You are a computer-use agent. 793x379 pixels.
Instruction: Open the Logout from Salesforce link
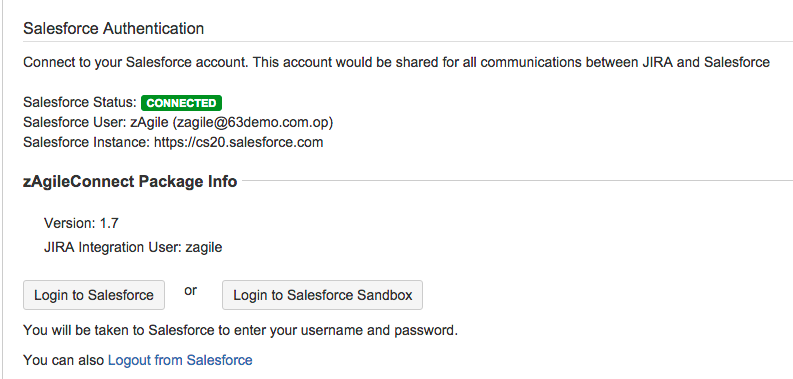(x=180, y=360)
